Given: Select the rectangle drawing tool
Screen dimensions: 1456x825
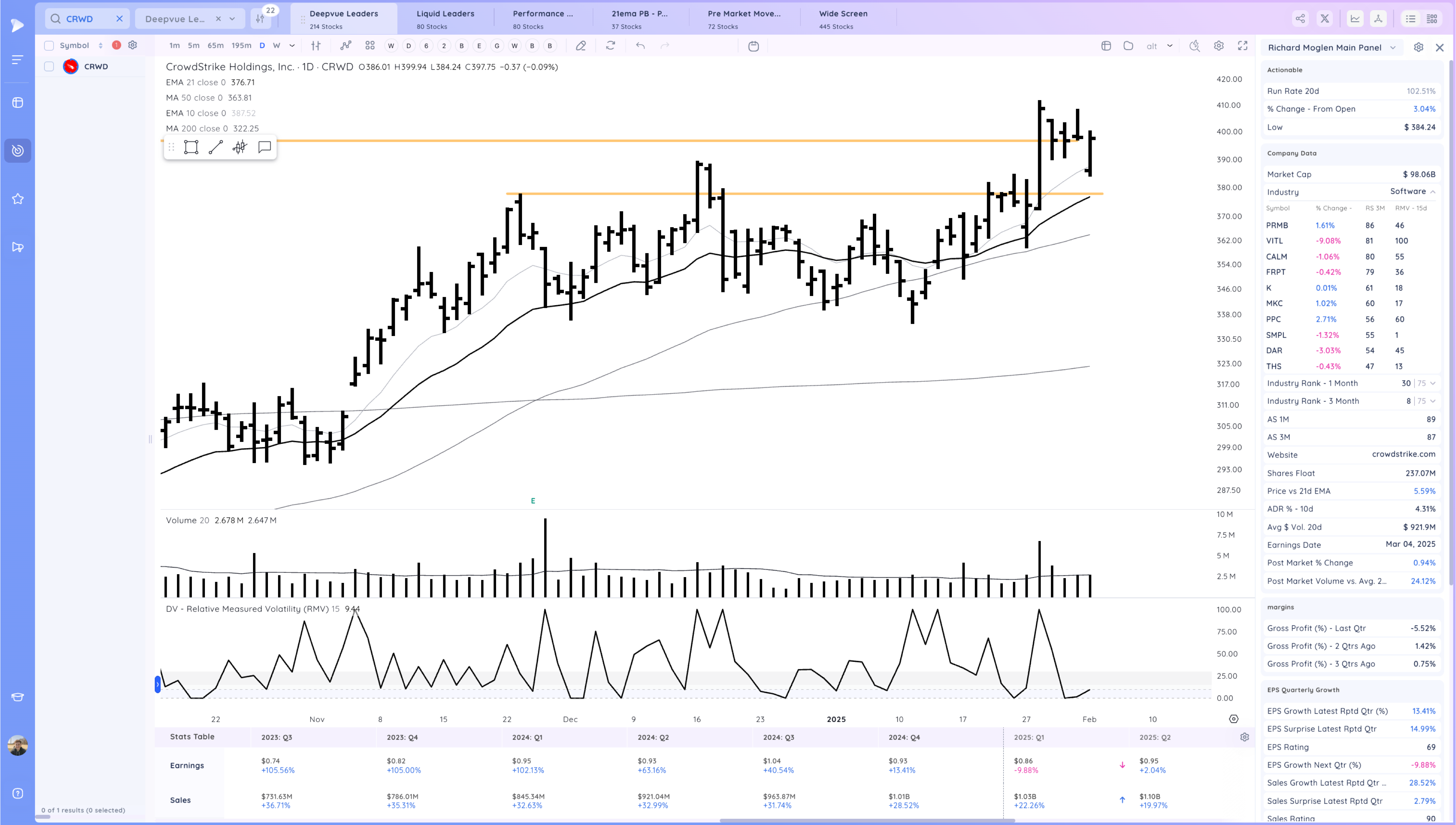Looking at the screenshot, I should click(x=191, y=147).
